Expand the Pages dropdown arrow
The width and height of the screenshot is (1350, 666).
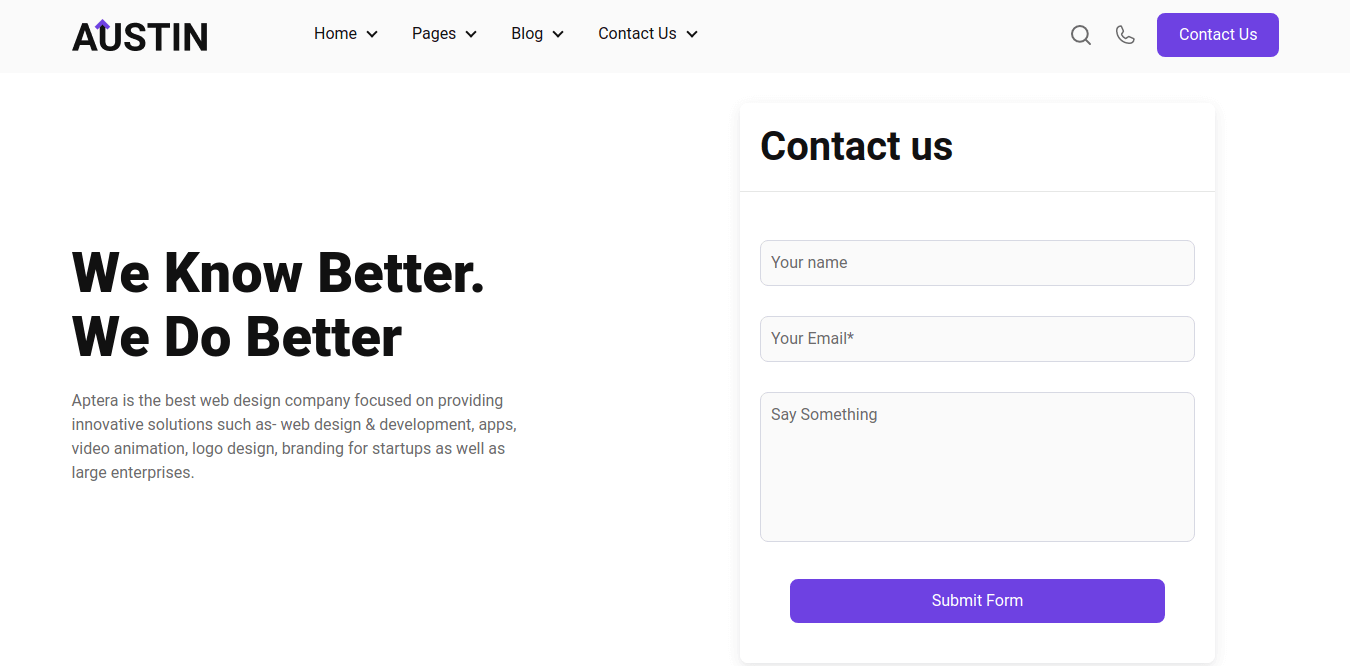(x=471, y=34)
